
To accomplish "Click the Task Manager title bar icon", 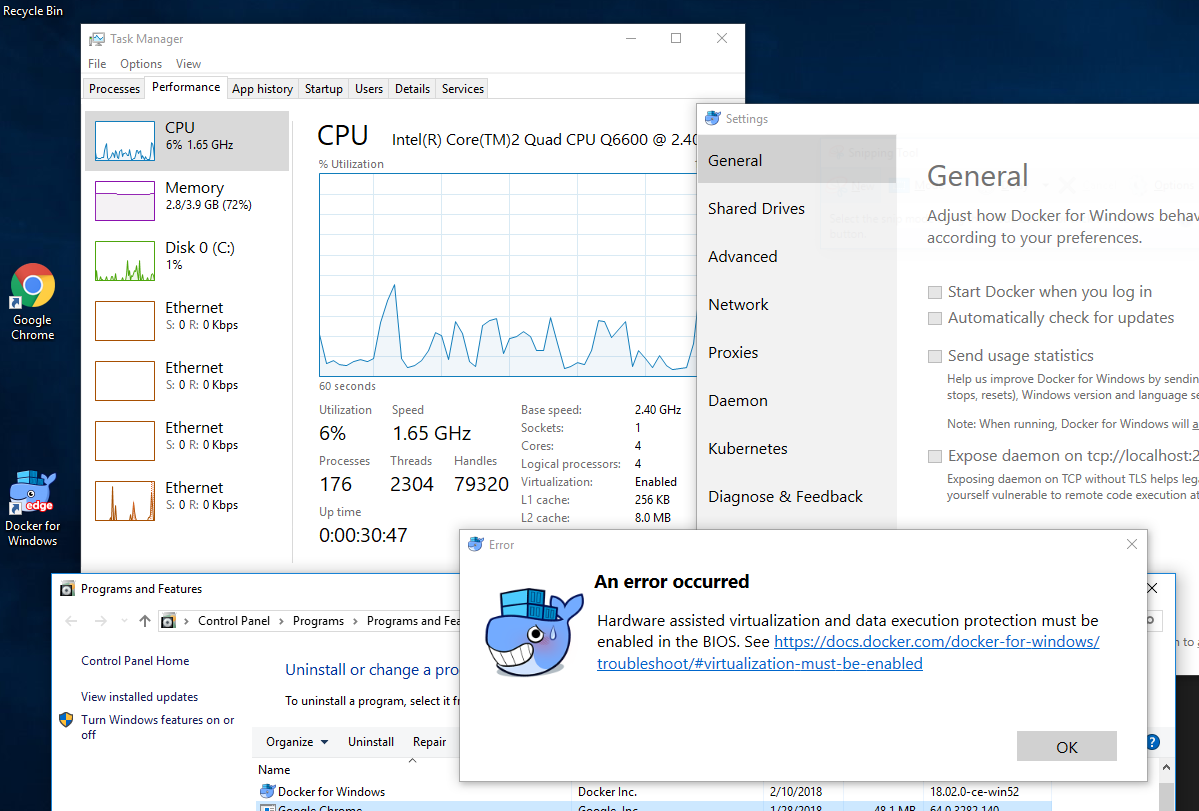I will click(x=96, y=39).
